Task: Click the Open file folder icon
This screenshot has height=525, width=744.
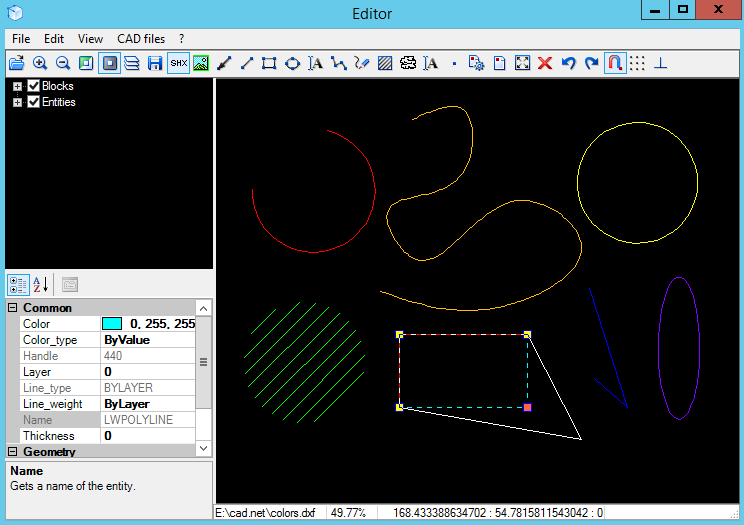Action: click(17, 63)
